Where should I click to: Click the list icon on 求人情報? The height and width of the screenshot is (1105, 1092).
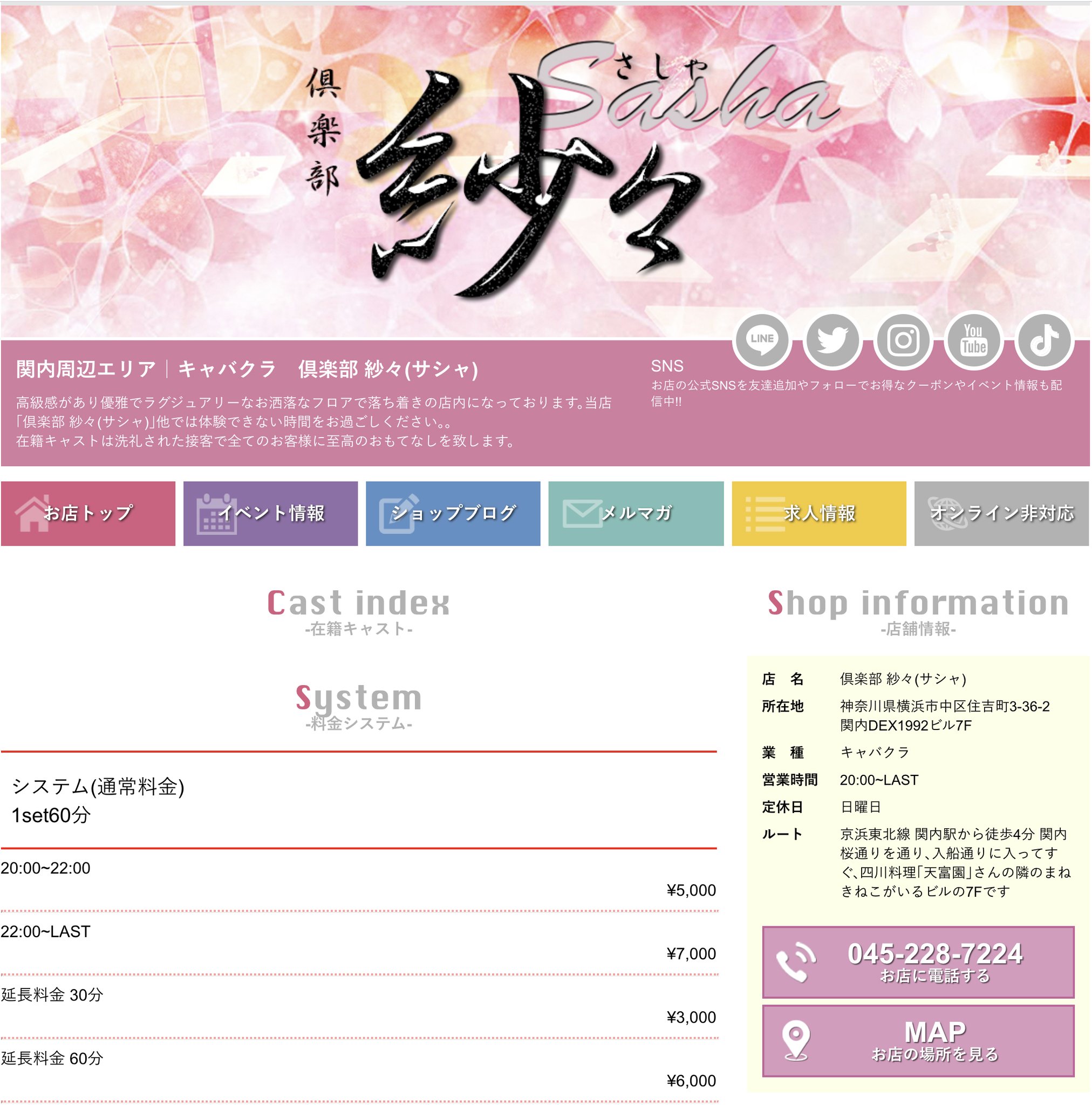coord(765,514)
